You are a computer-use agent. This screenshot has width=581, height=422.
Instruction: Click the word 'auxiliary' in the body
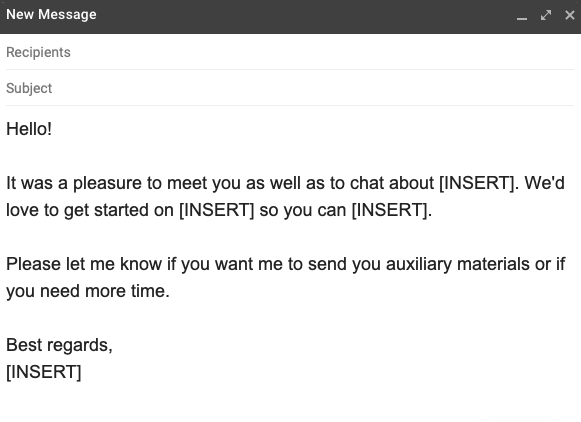pos(419,264)
